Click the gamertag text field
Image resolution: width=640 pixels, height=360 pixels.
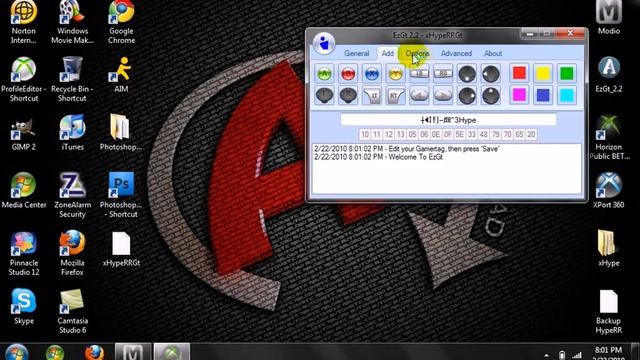click(x=448, y=120)
